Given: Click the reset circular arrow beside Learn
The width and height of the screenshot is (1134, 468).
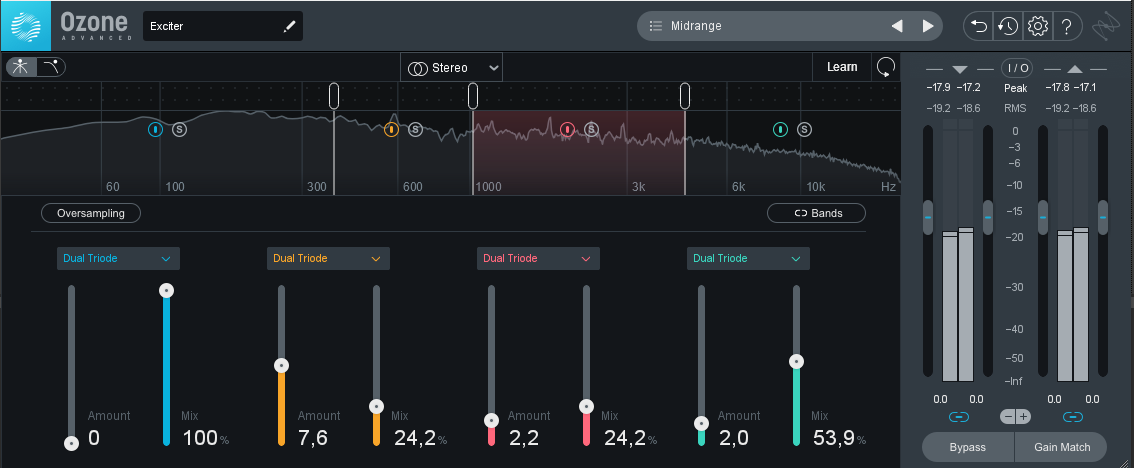Looking at the screenshot, I should [885, 67].
